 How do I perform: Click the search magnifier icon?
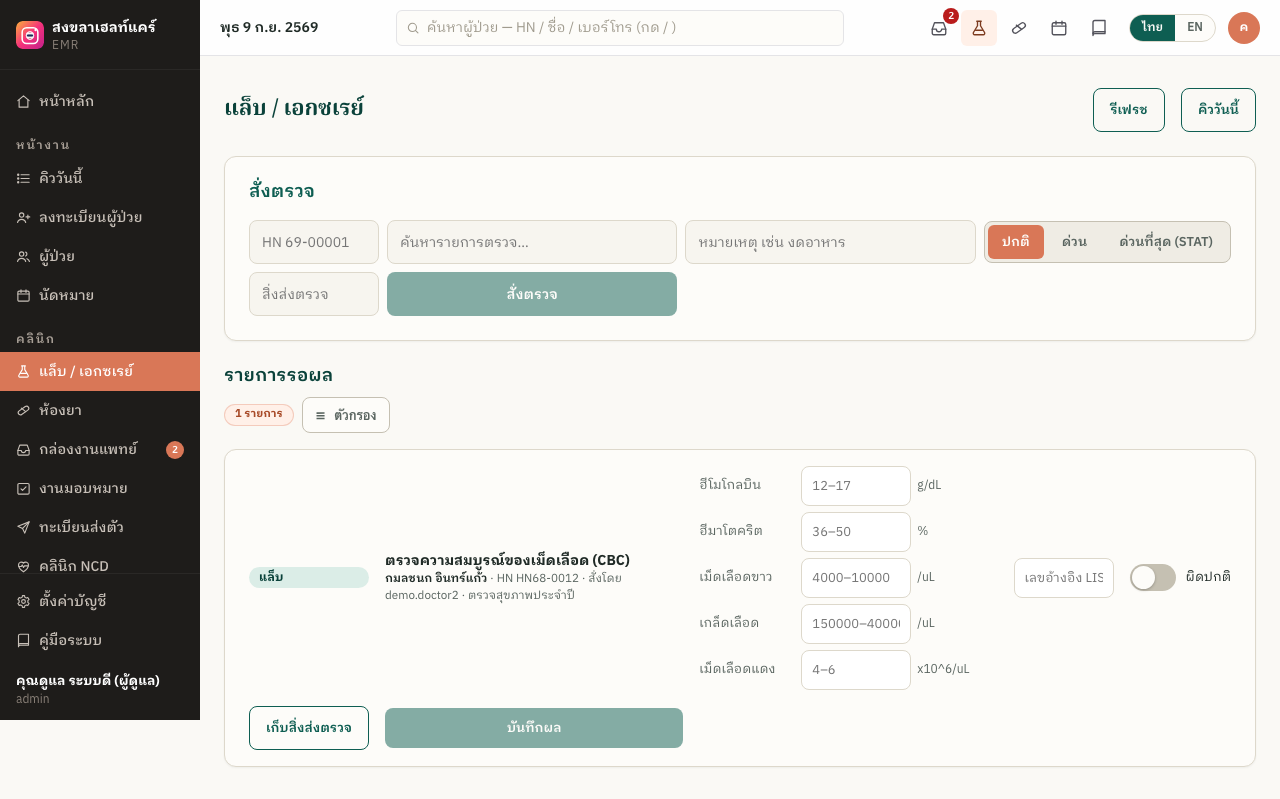pos(413,28)
